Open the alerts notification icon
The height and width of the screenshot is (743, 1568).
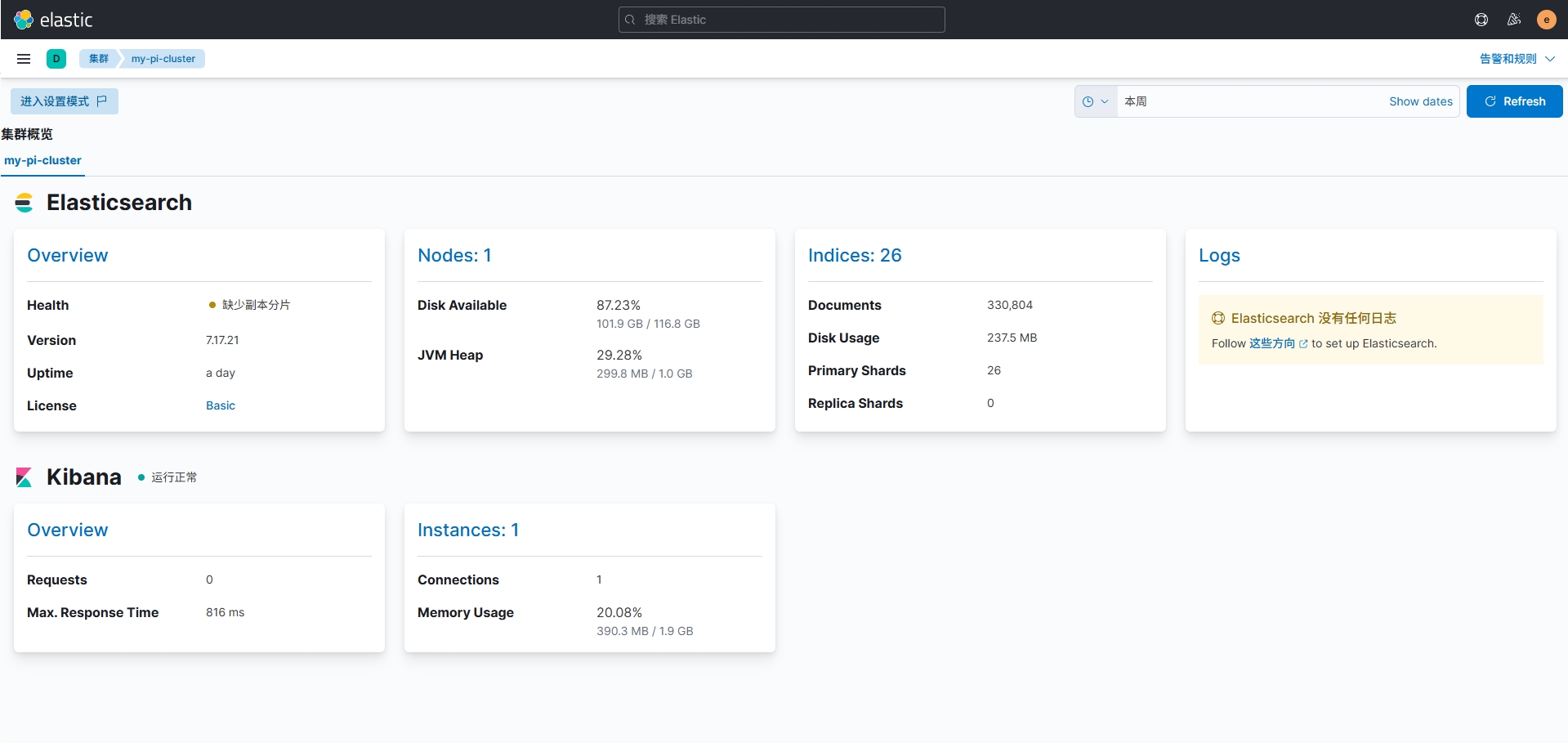1513,19
